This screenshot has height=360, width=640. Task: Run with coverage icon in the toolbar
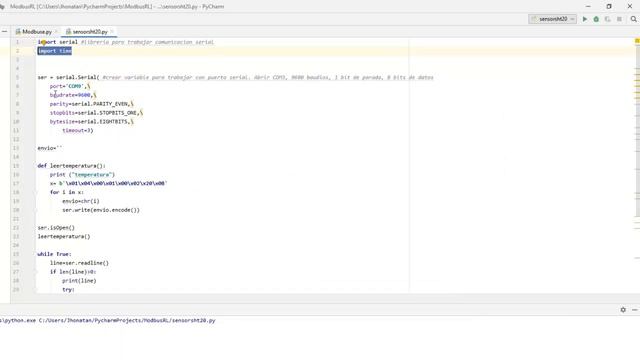click(x=607, y=19)
